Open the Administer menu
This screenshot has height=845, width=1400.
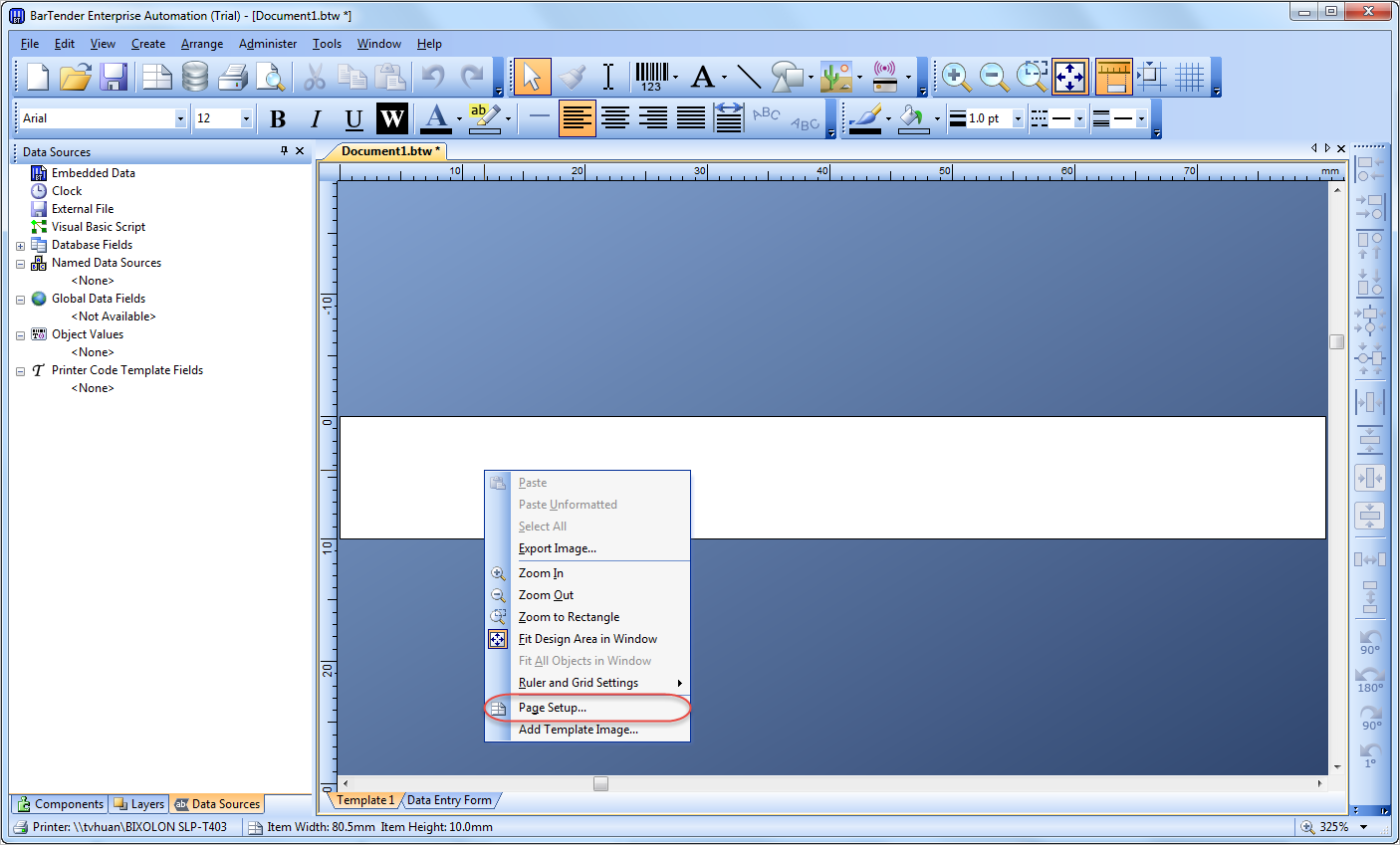click(268, 44)
